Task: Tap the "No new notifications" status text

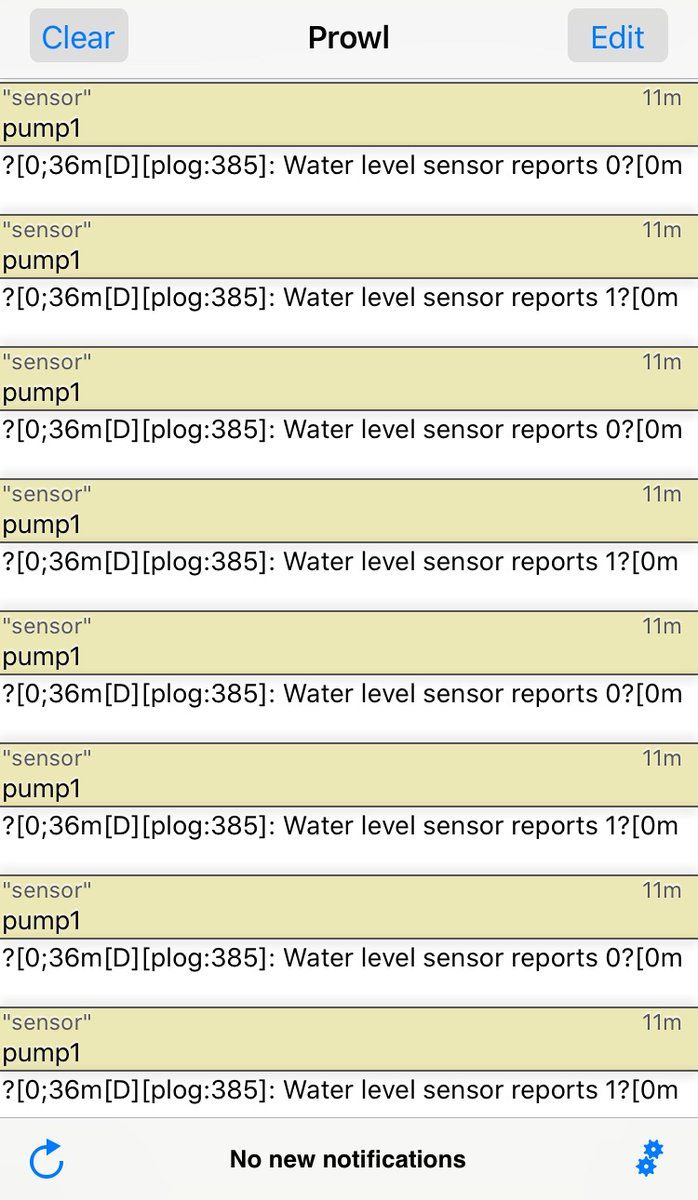Action: [347, 1159]
